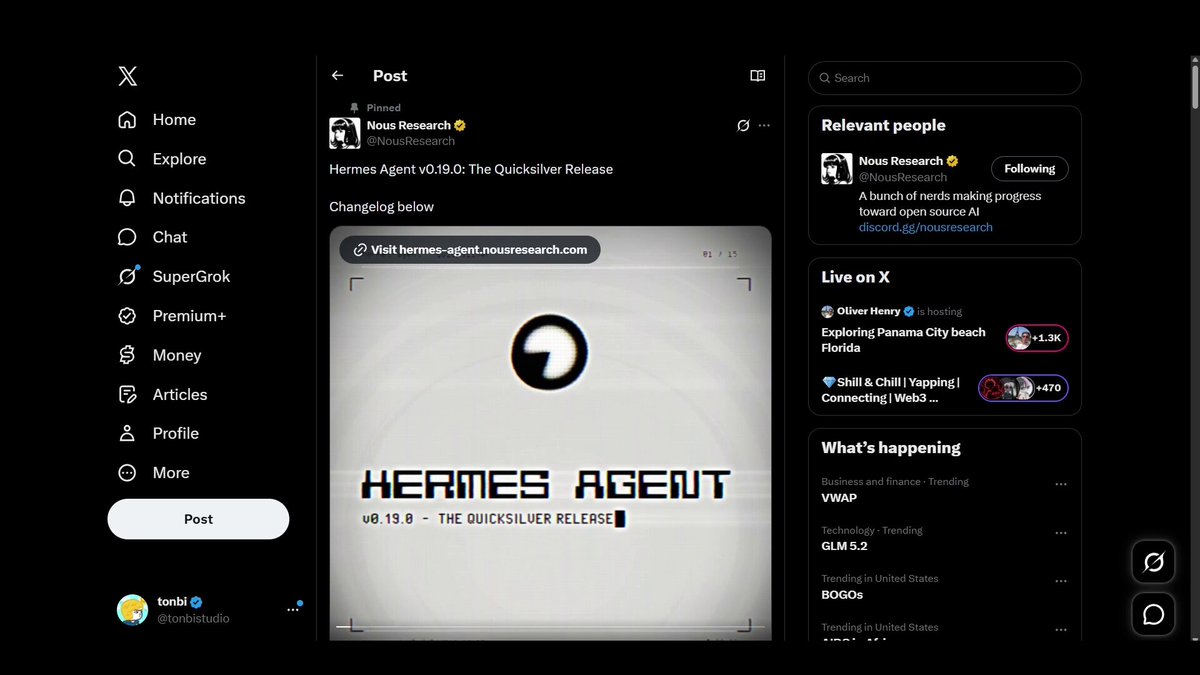Open reader view book icon

[758, 76]
